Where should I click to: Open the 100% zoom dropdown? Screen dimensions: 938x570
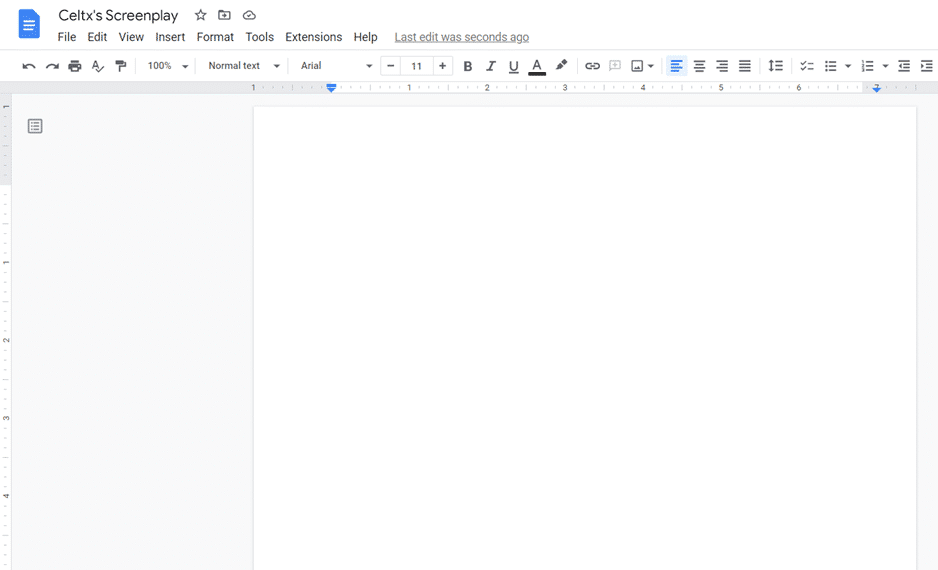(x=167, y=66)
